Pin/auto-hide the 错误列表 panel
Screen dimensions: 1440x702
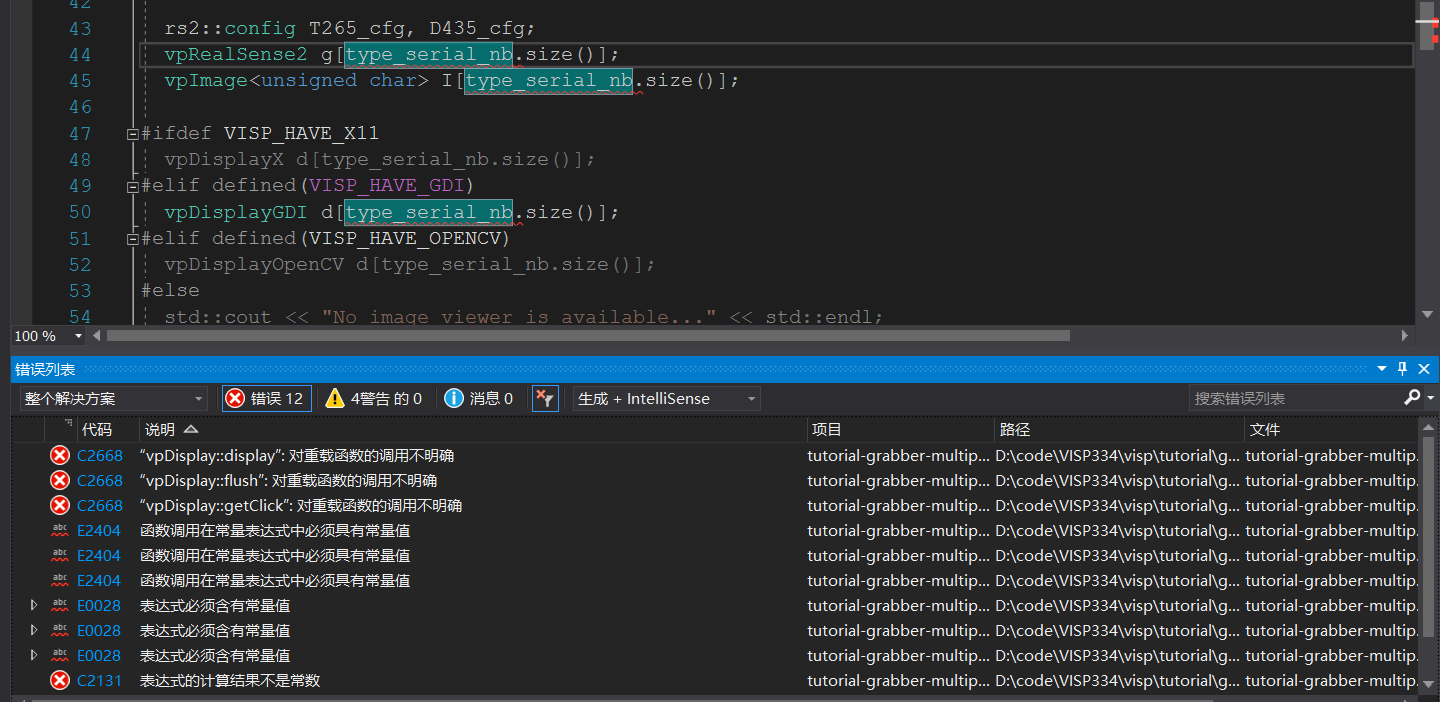coord(1403,369)
